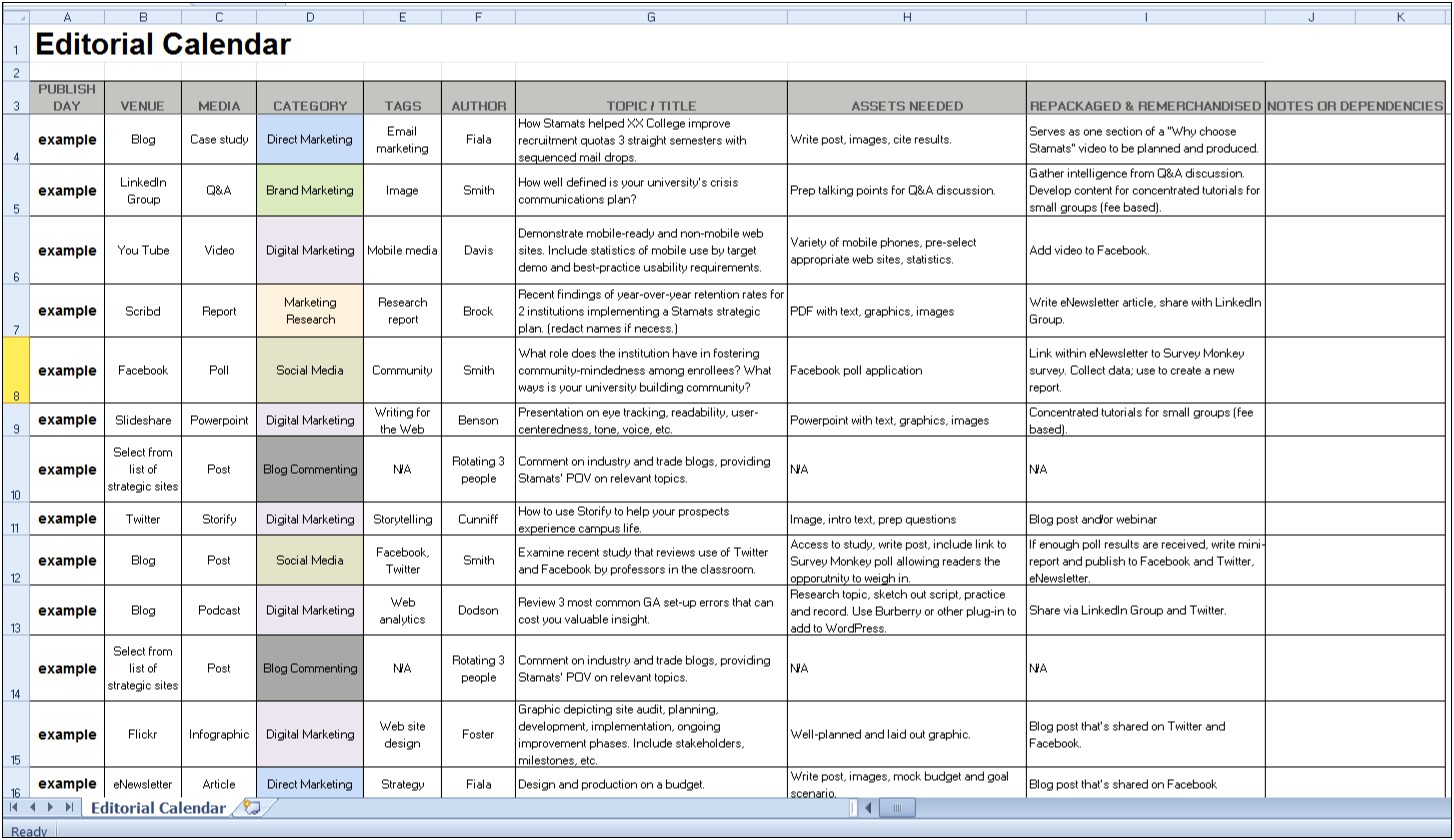This screenshot has height=840, width=1454.
Task: Click the LinkedIn Group venue cell
Action: tap(143, 190)
